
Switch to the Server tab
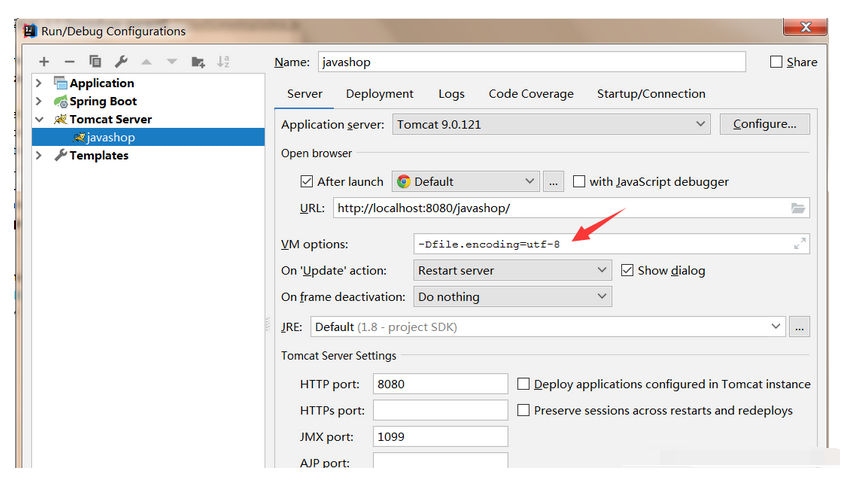[304, 94]
